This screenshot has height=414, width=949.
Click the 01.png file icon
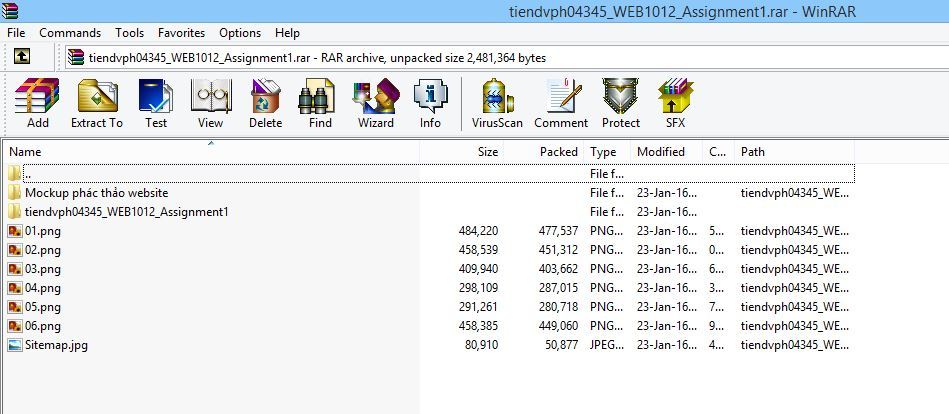(15, 231)
